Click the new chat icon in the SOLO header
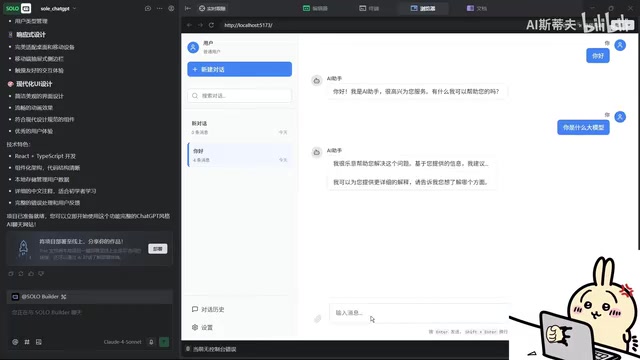Screen dimensions: 640x360 tap(148, 8)
